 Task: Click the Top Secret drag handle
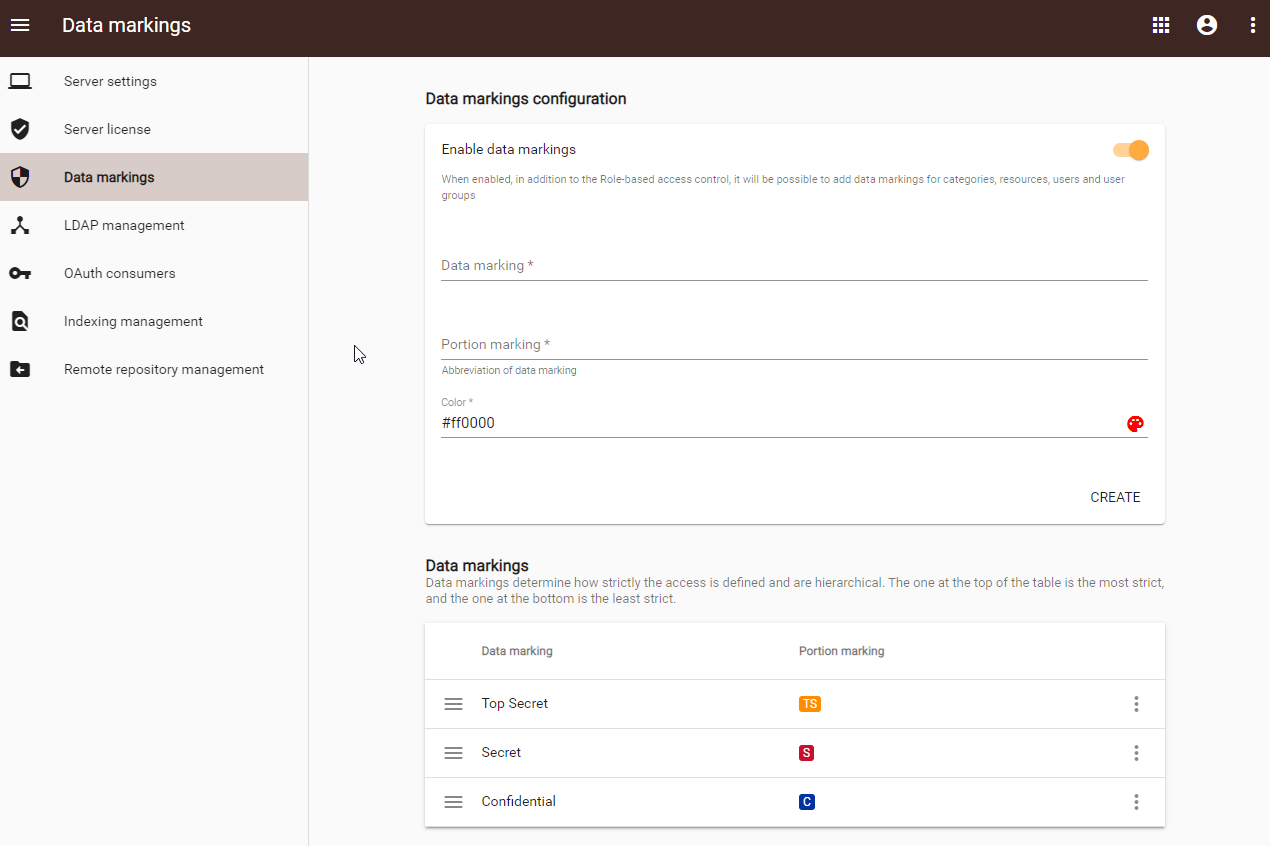[x=453, y=704]
